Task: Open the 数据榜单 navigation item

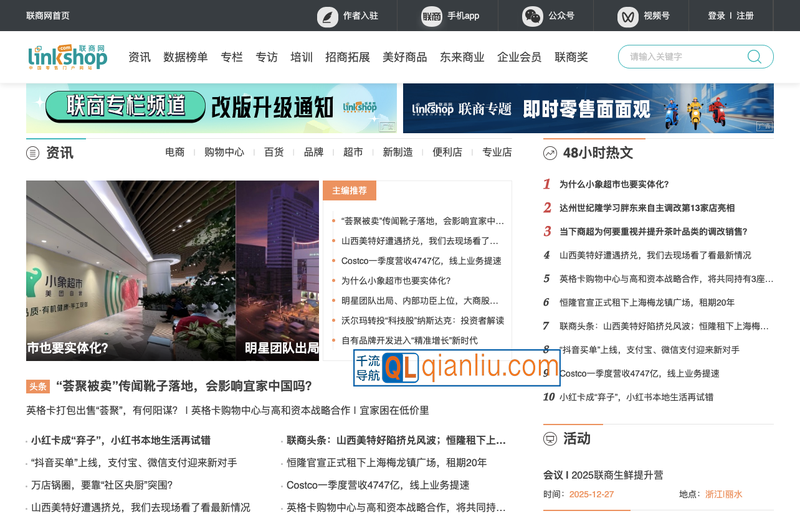Action: 185,57
